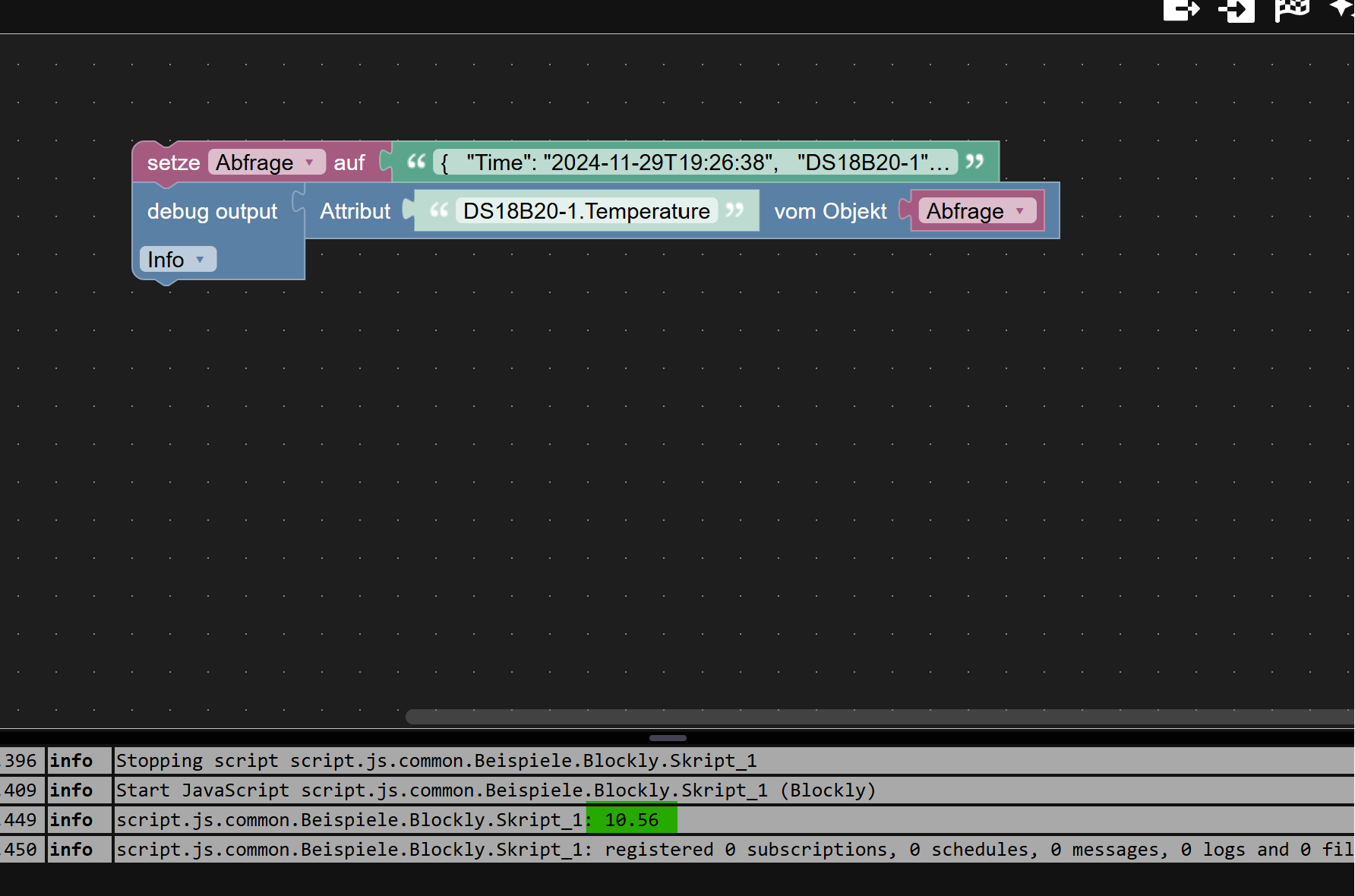Click the Stopping script log message
1355x896 pixels.
(437, 761)
